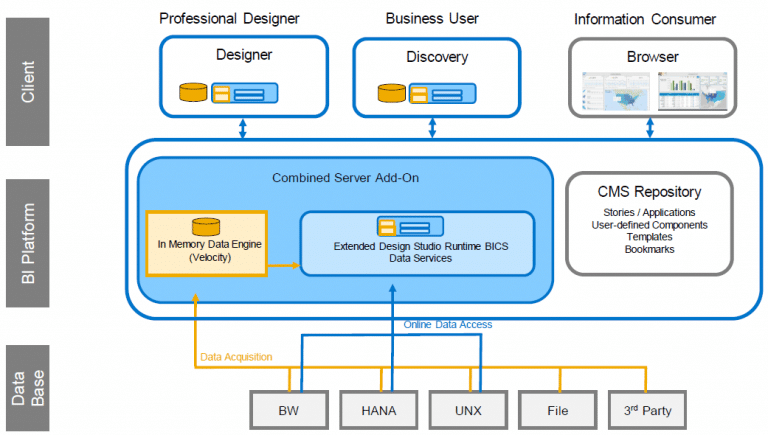Select the Data Base layer label
Image resolution: width=768 pixels, height=435 pixels.
tap(27, 388)
